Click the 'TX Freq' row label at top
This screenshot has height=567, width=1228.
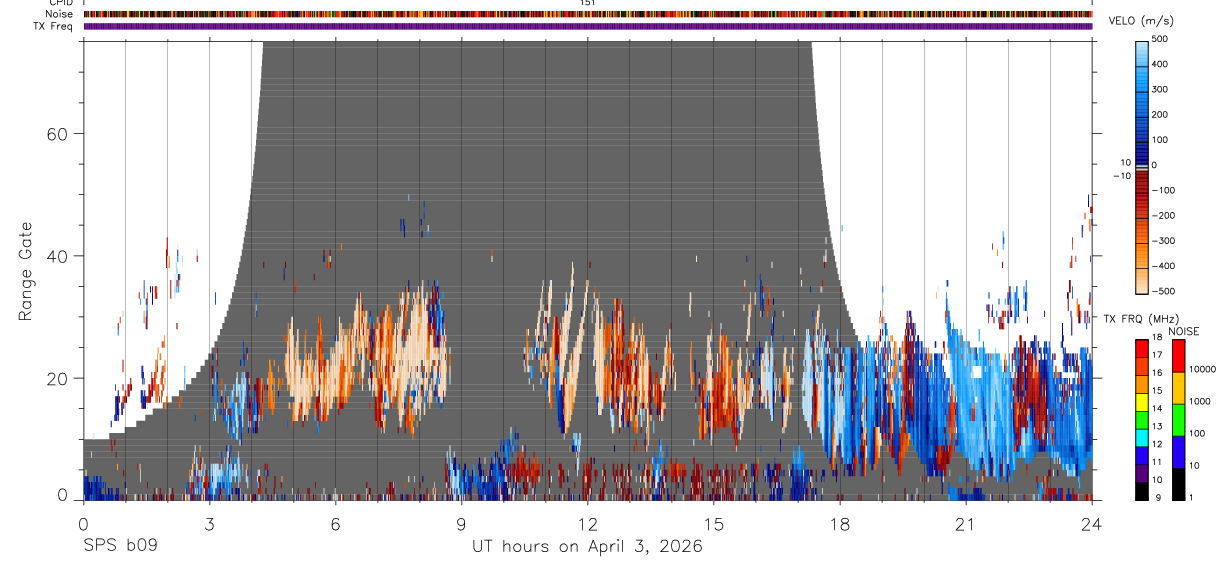[53, 26]
